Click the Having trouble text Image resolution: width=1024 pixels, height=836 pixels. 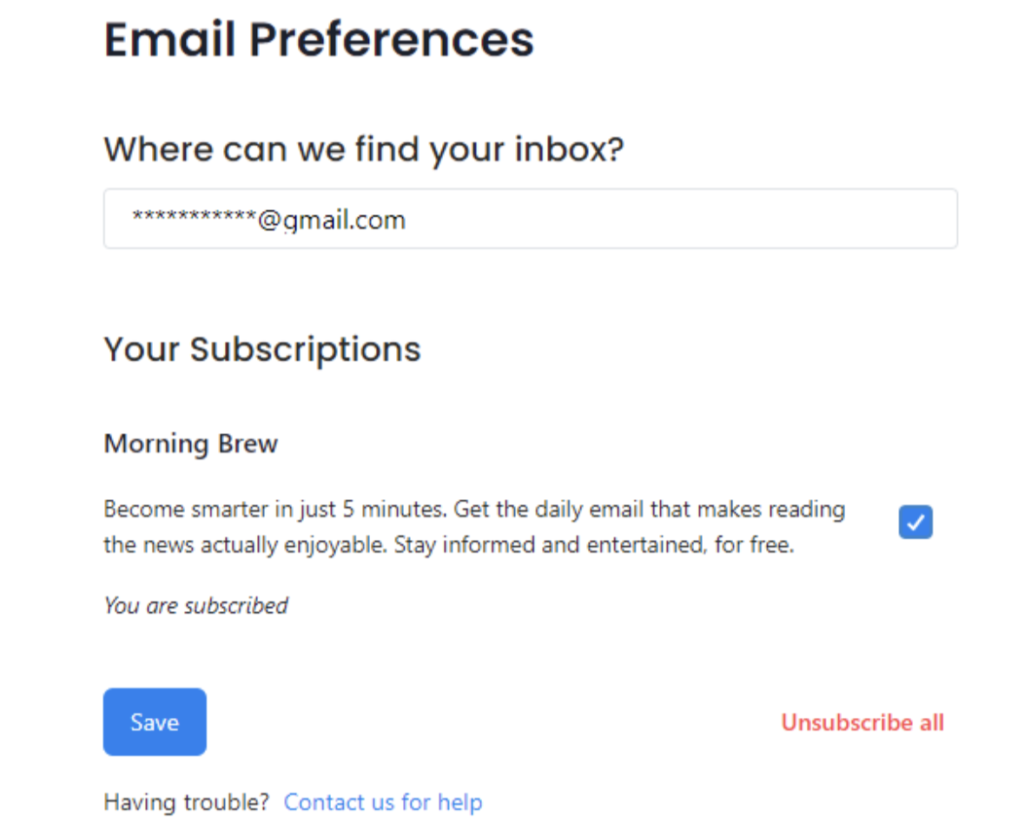[x=185, y=801]
